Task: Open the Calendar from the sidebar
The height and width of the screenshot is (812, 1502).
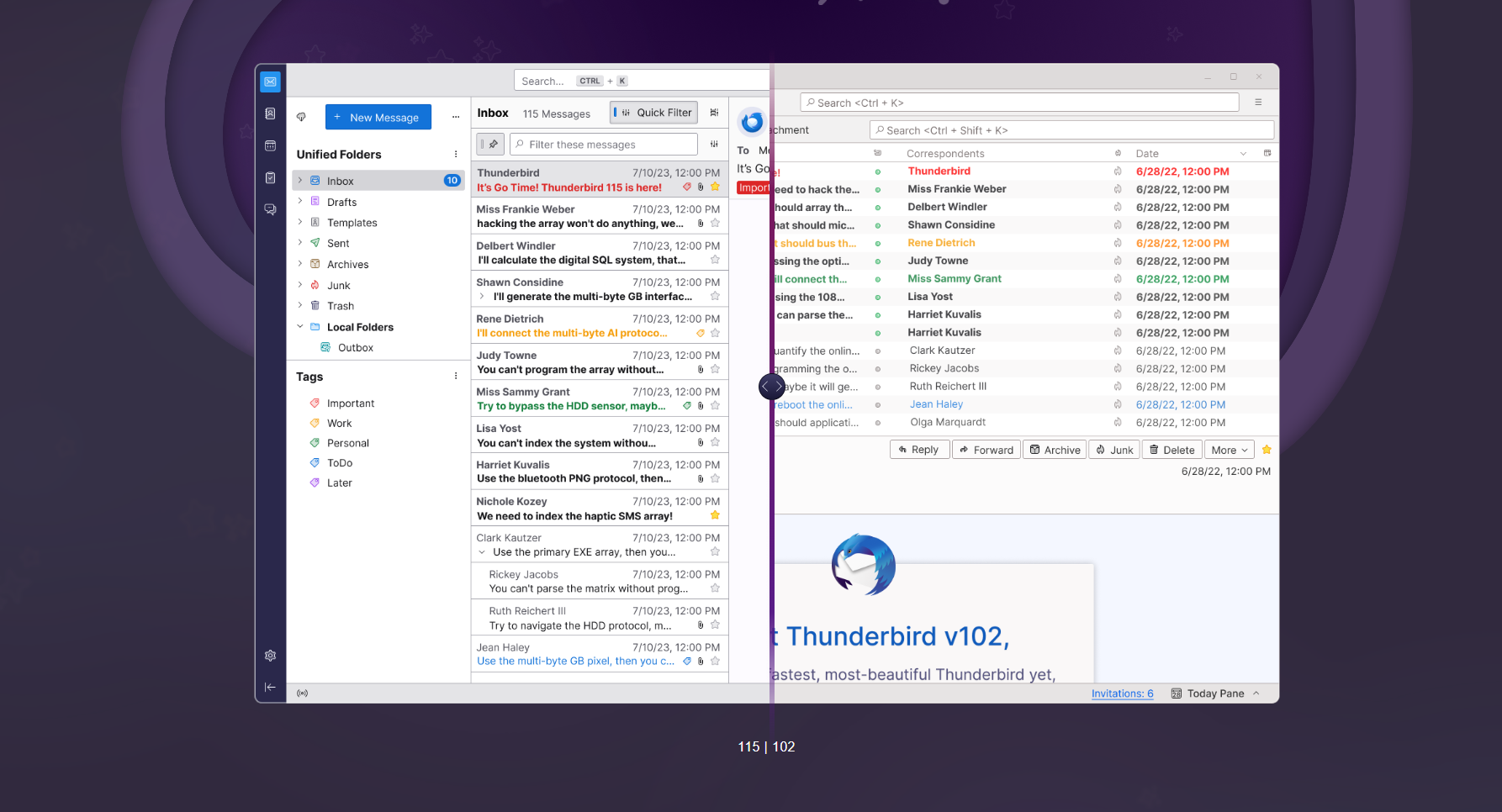Action: (x=270, y=145)
